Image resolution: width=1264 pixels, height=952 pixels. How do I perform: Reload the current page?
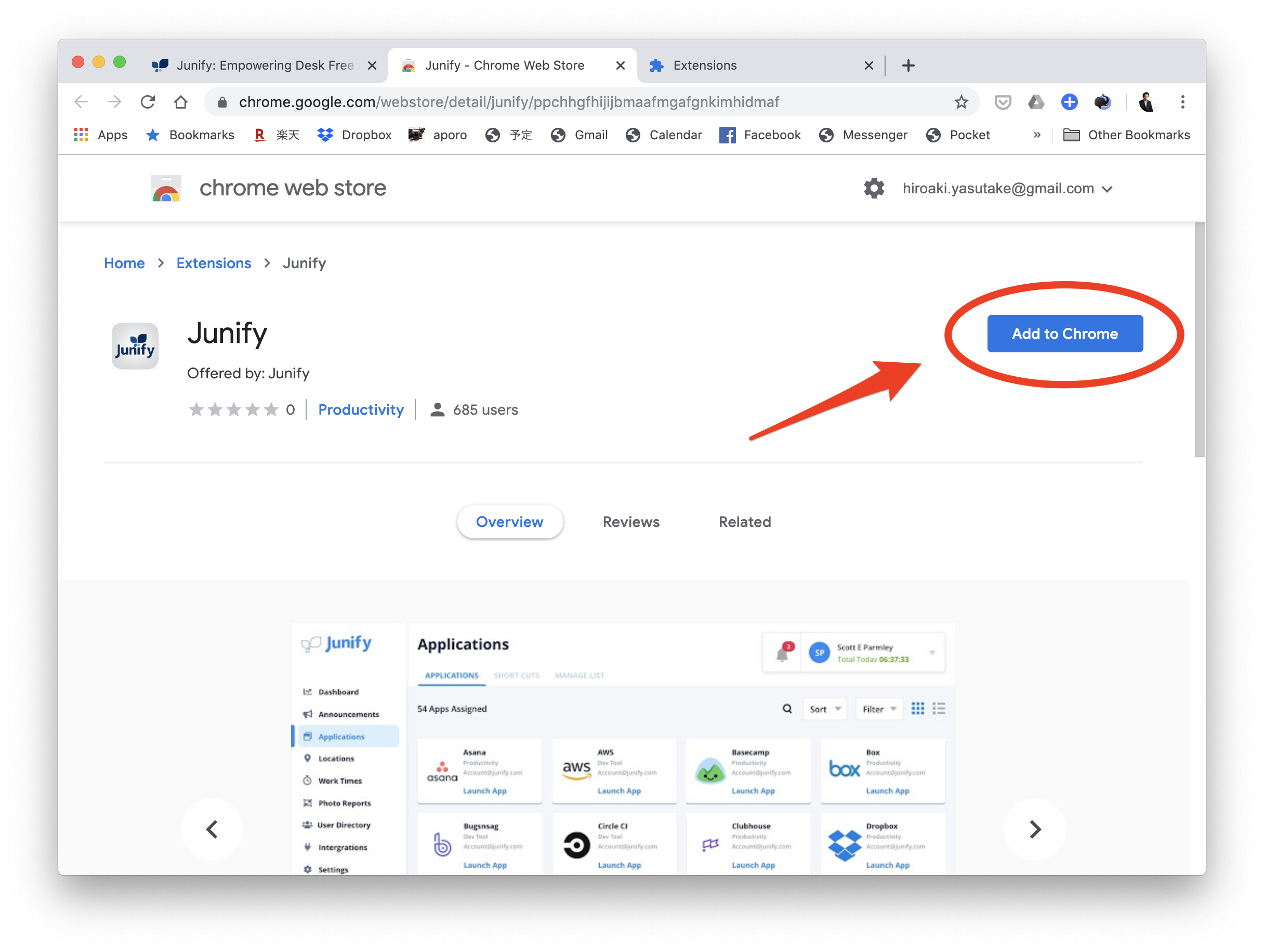click(x=148, y=102)
